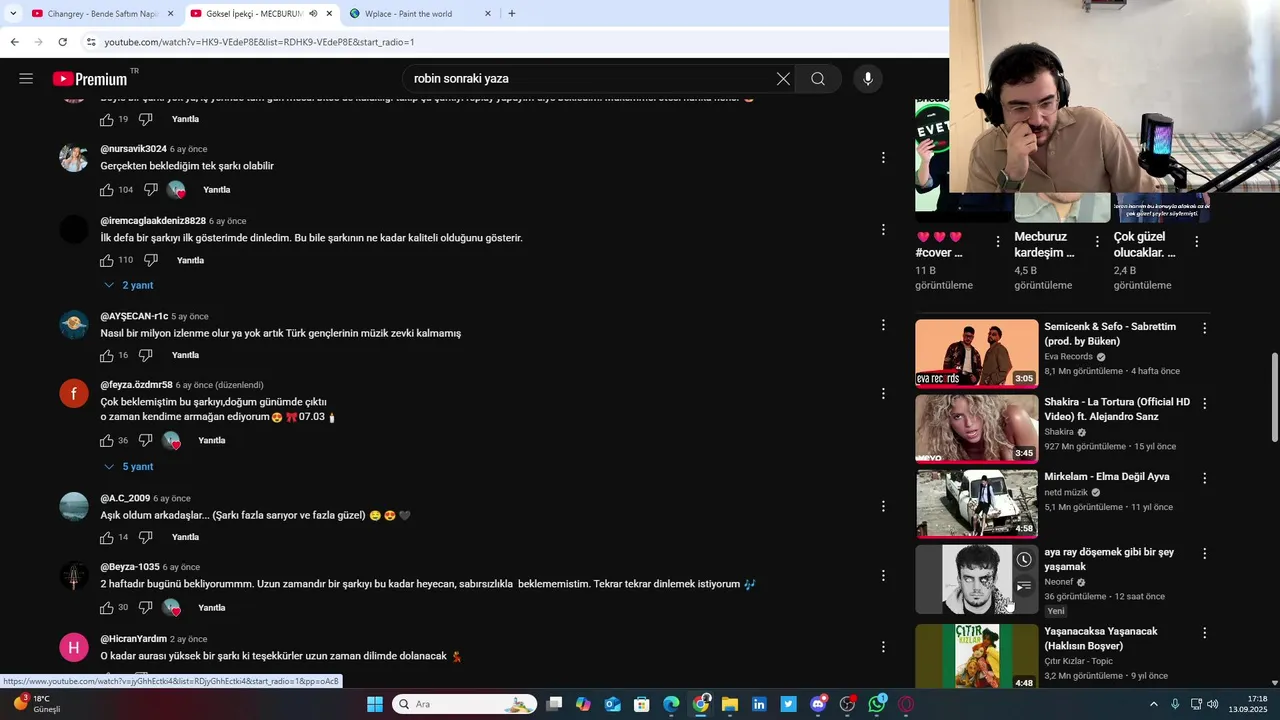1280x720 pixels.
Task: Click the Chrome address bar URL
Action: 259,42
